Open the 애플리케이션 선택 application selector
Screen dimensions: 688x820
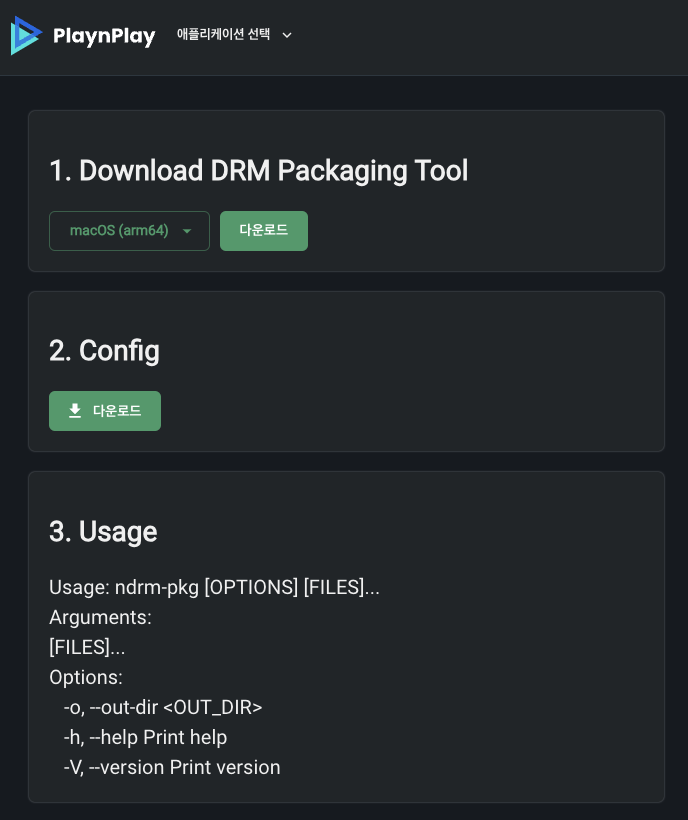224,35
